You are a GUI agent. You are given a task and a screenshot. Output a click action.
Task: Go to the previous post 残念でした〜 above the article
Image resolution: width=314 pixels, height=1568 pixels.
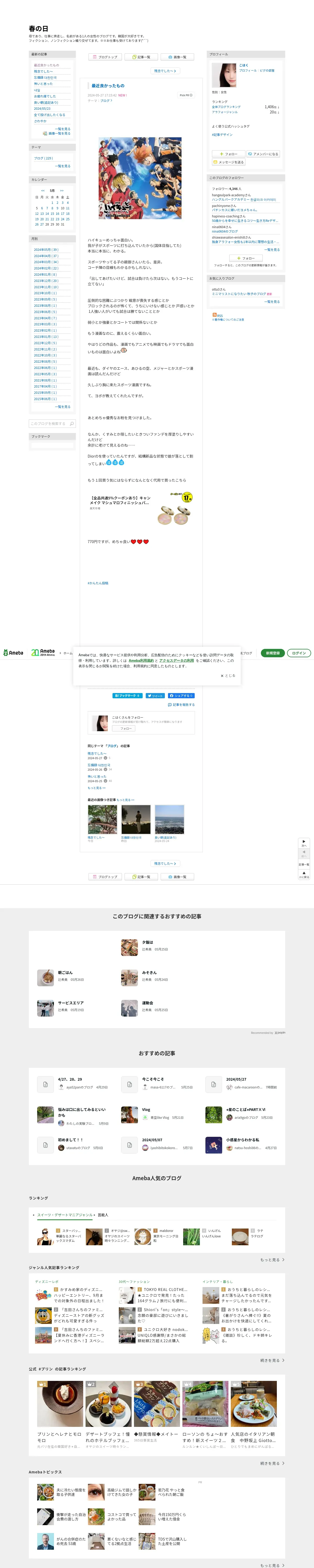pos(165,71)
